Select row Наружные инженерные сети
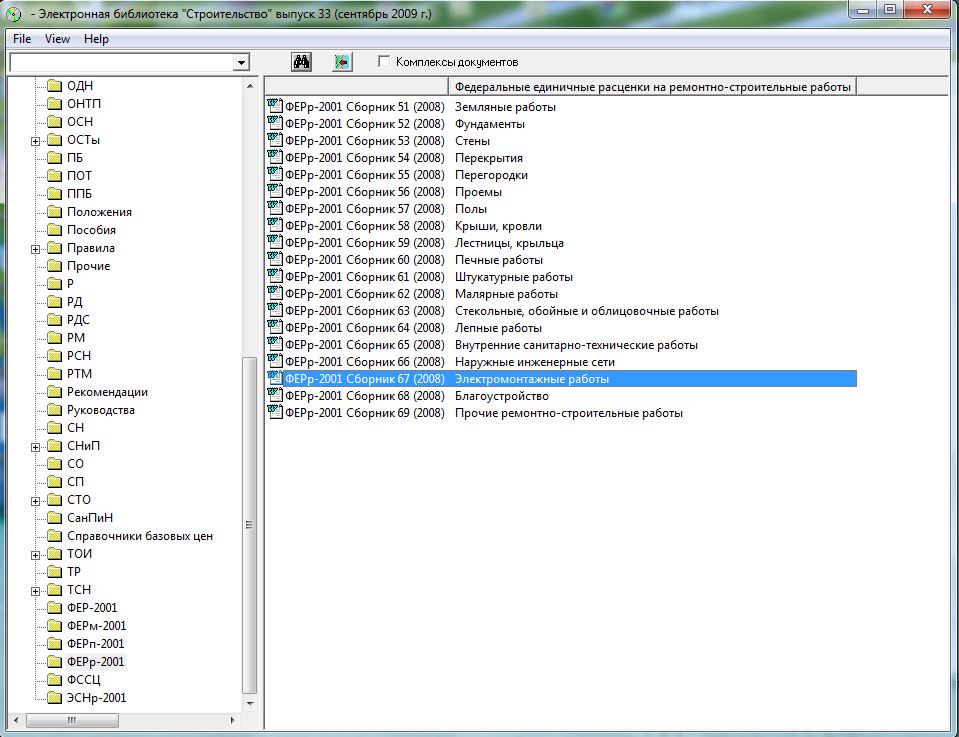The height and width of the screenshot is (737, 959). pos(561,361)
